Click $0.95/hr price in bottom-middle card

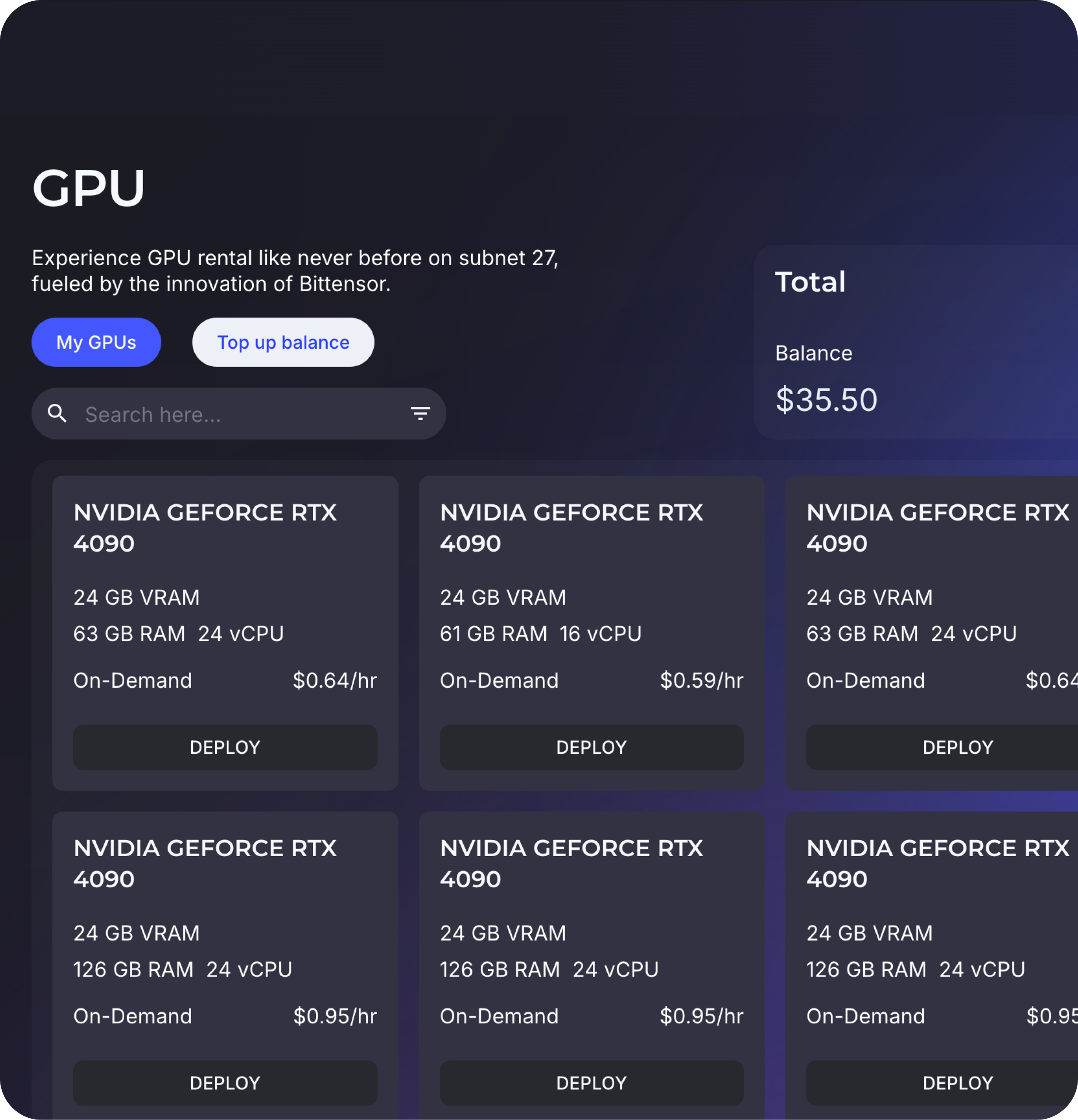point(701,1016)
